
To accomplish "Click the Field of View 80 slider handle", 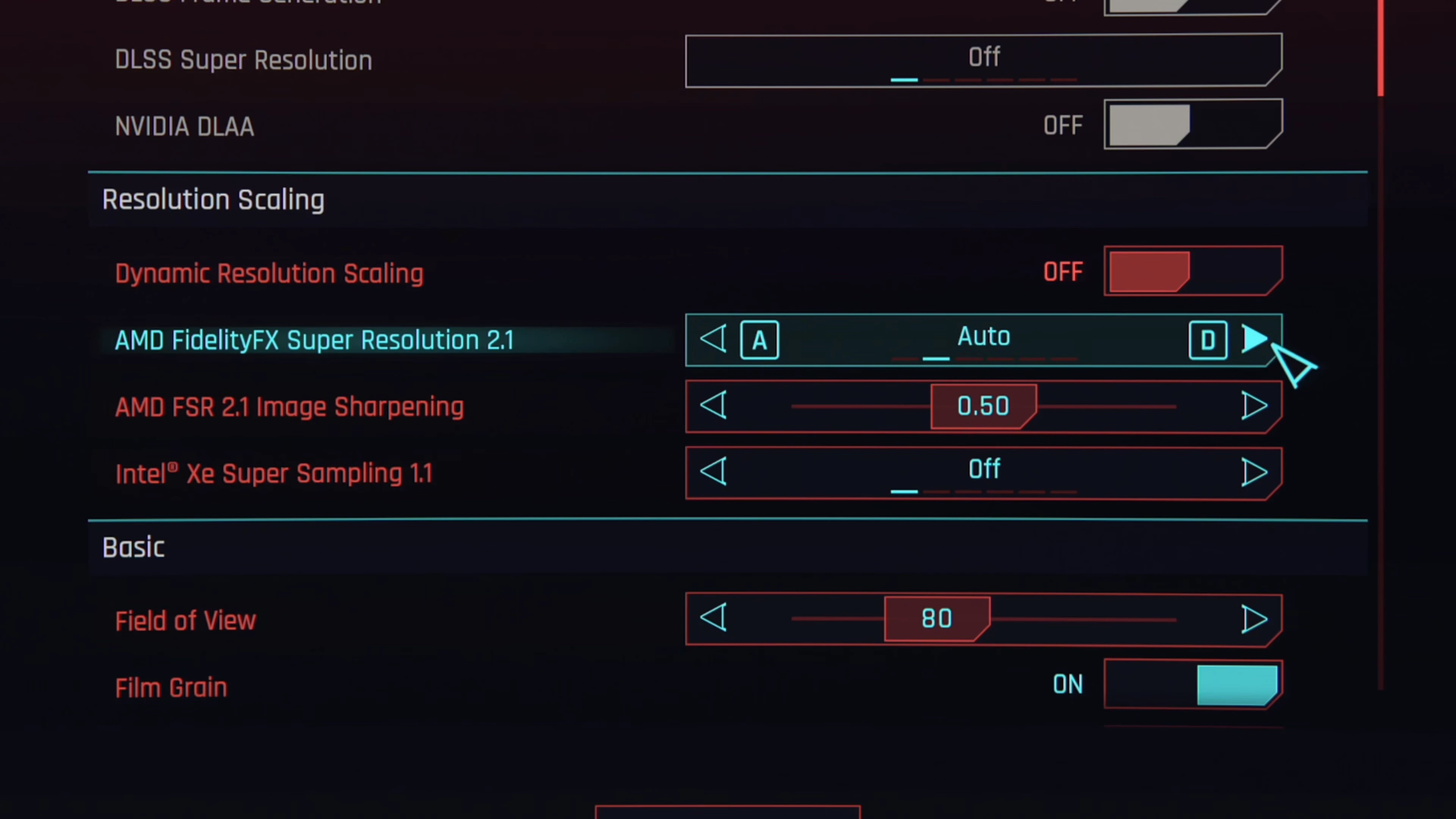I will [x=937, y=618].
